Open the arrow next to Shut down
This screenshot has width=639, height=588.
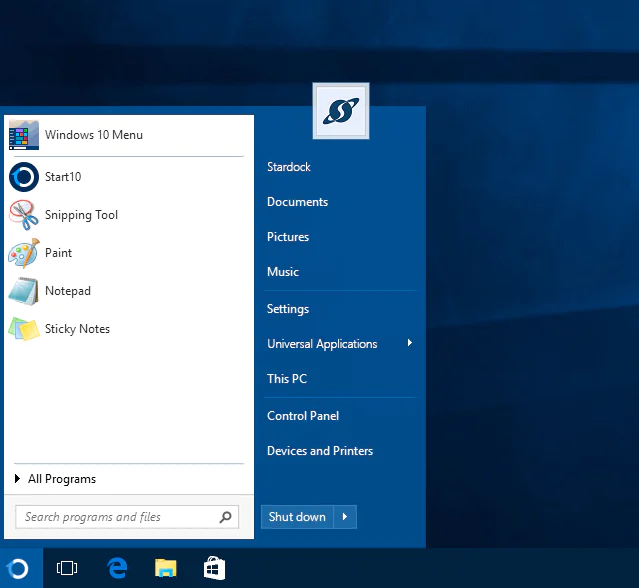click(x=345, y=517)
